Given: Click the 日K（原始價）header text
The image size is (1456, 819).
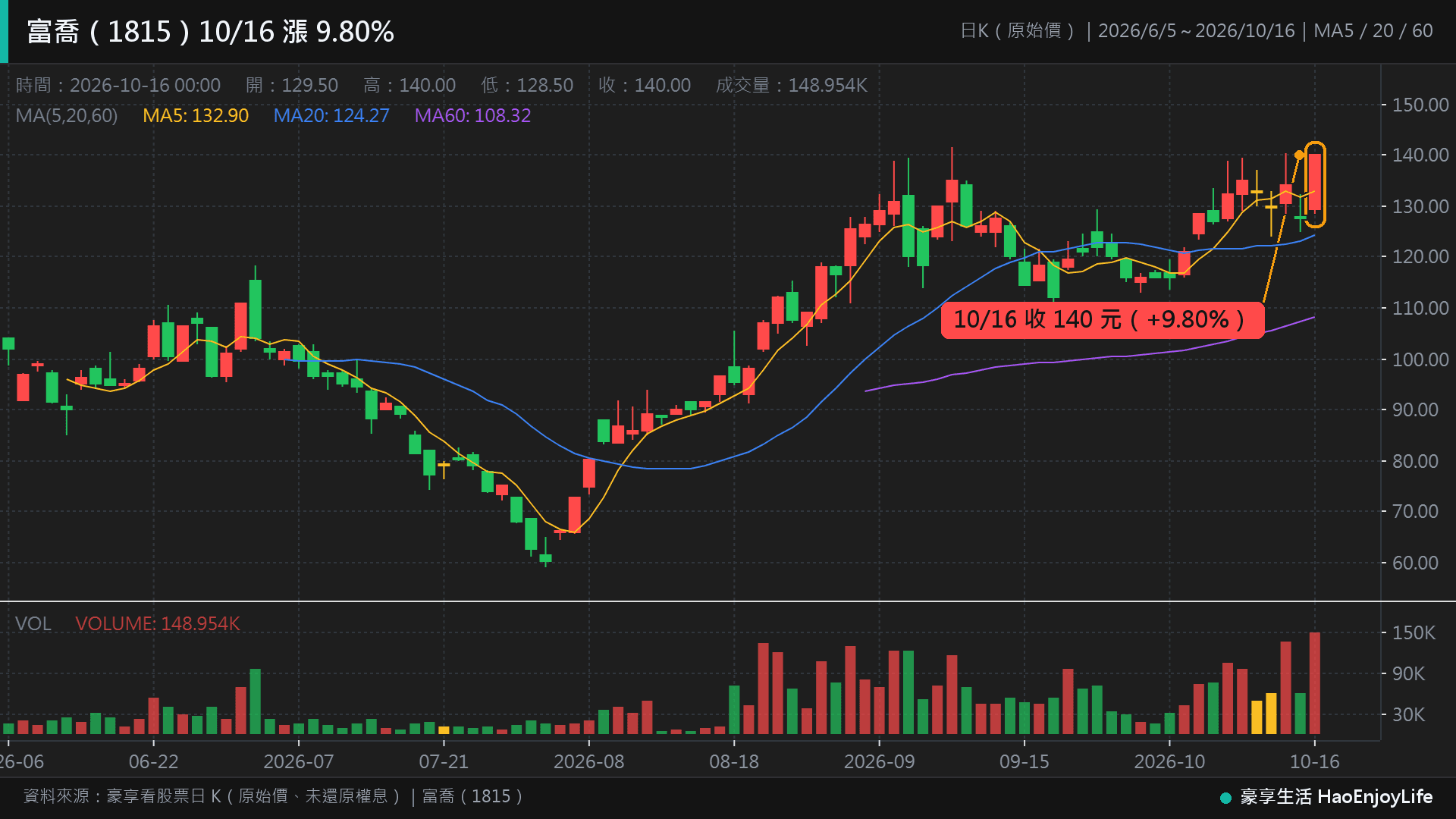Looking at the screenshot, I should (x=1018, y=31).
